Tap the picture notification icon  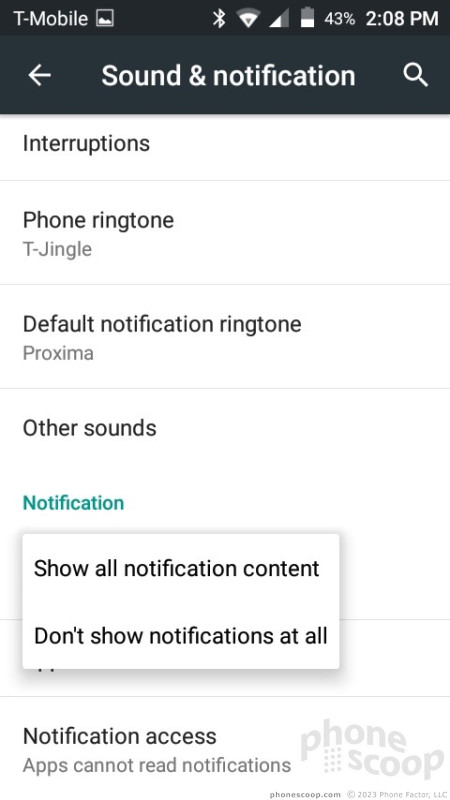click(x=105, y=19)
